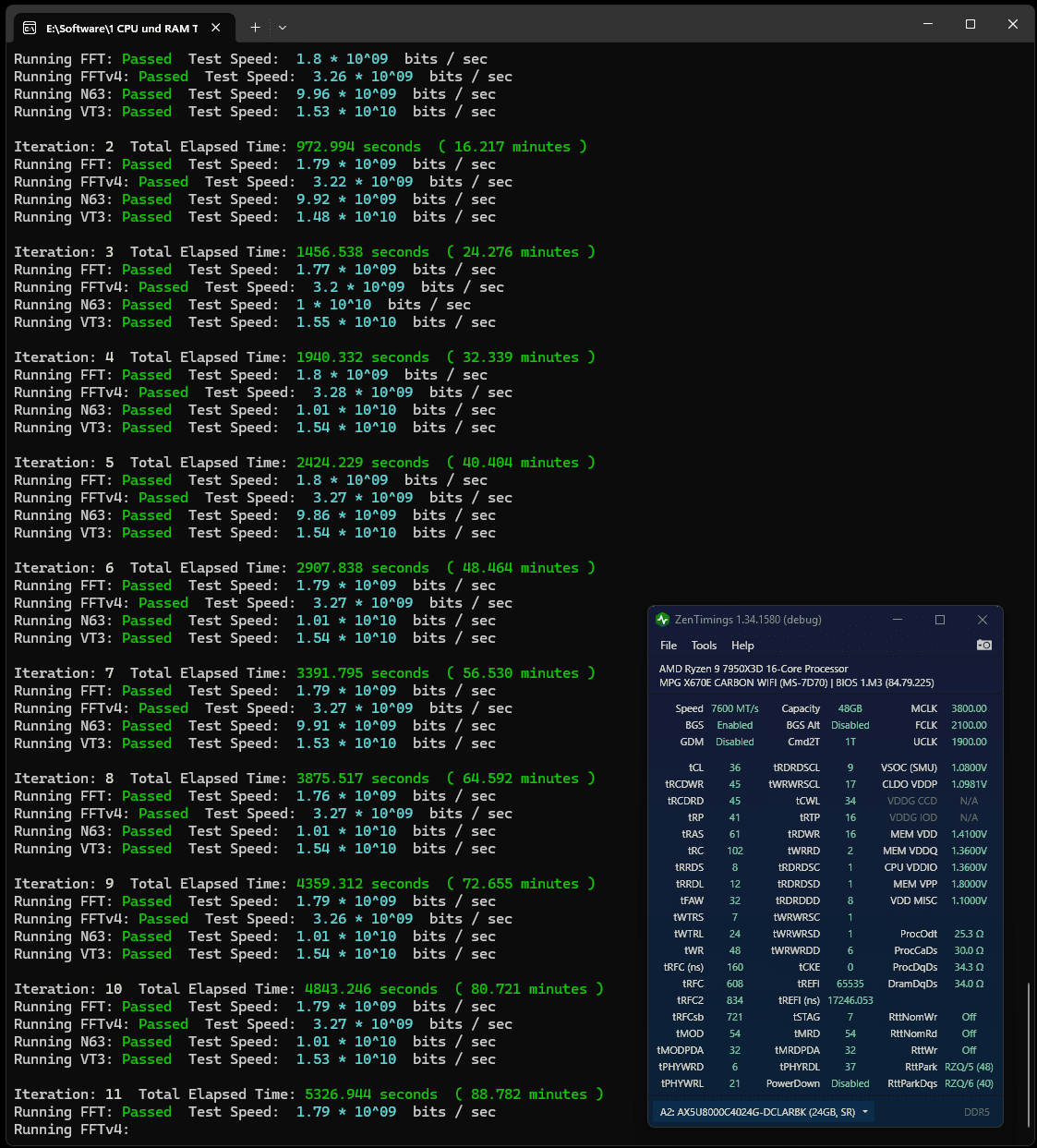Click the 7600 MT/s speed value
The image size is (1037, 1148).
pos(735,708)
